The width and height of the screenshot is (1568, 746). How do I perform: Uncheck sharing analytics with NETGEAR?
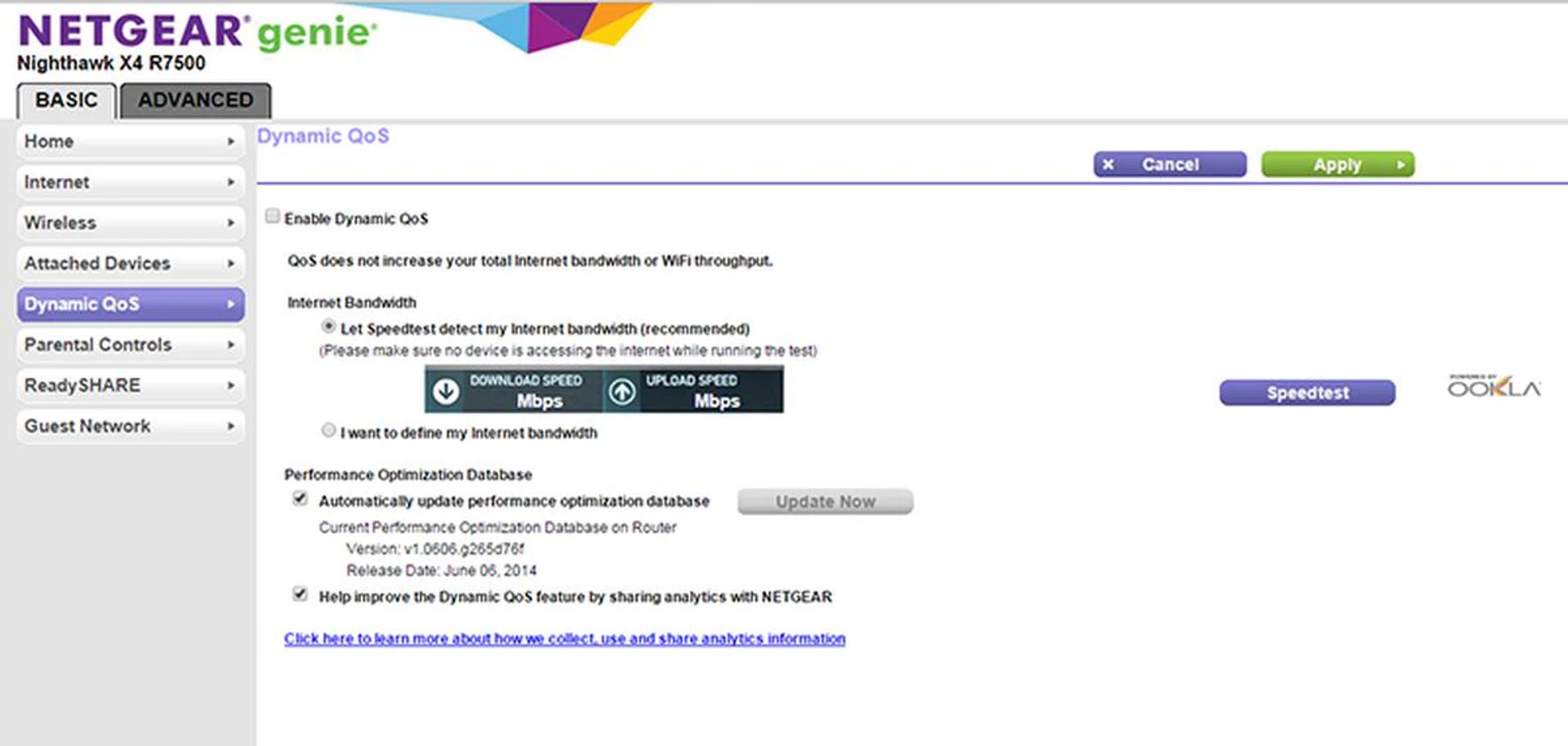[x=301, y=594]
